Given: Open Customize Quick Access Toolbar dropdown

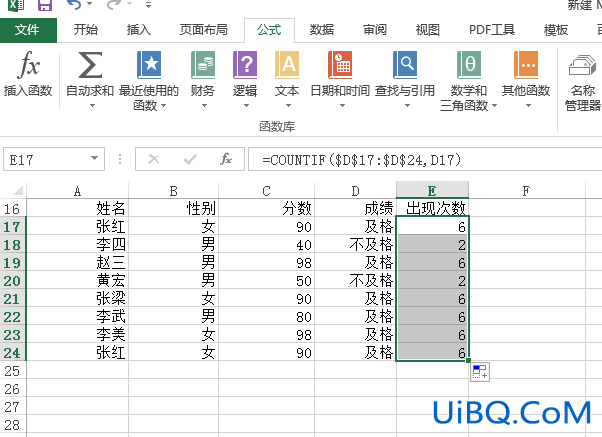Looking at the screenshot, I should coord(148,5).
